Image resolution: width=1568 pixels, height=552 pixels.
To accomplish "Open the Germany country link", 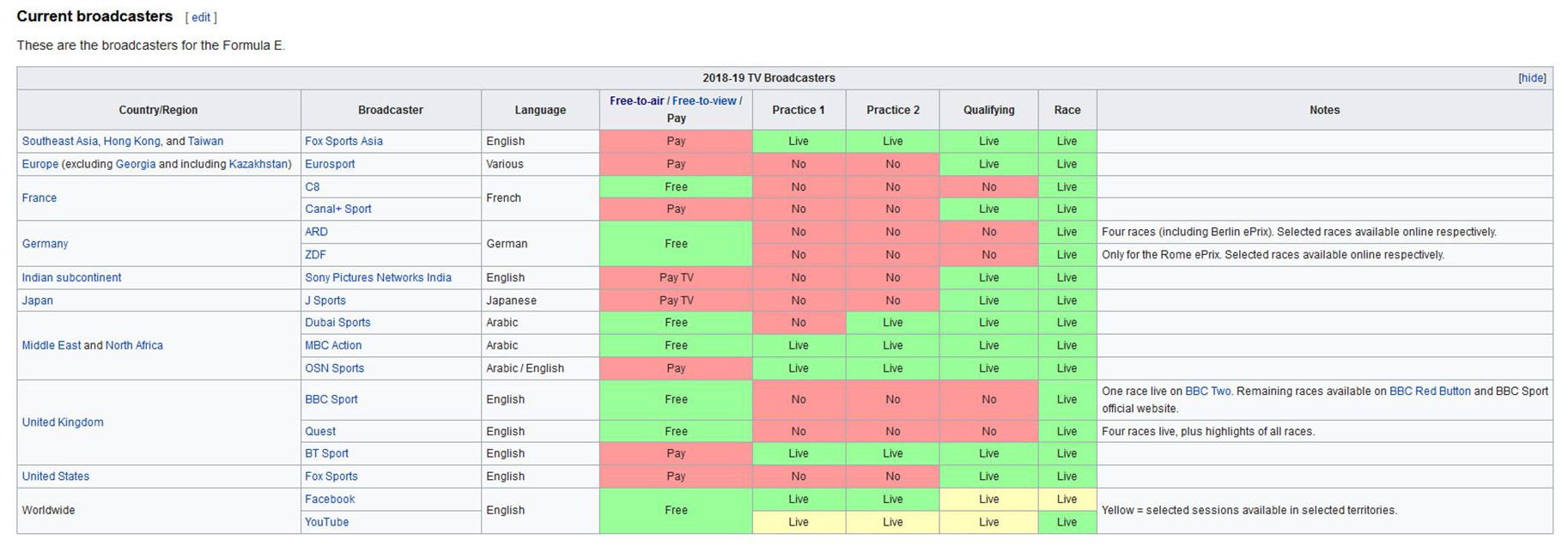I will pyautogui.click(x=45, y=244).
